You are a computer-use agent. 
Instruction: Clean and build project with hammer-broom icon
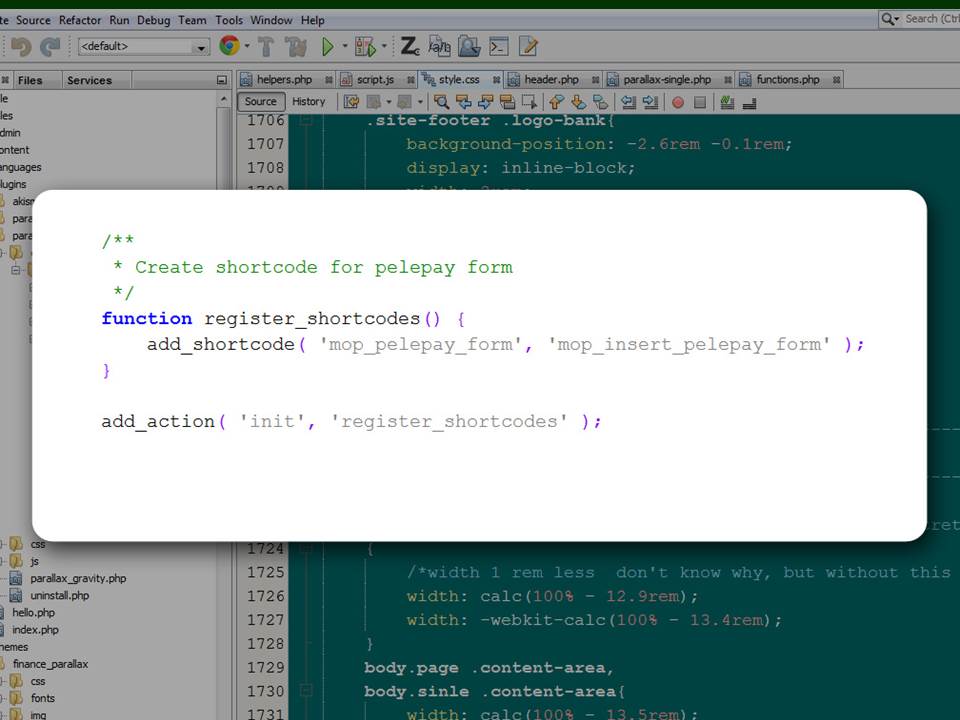296,47
